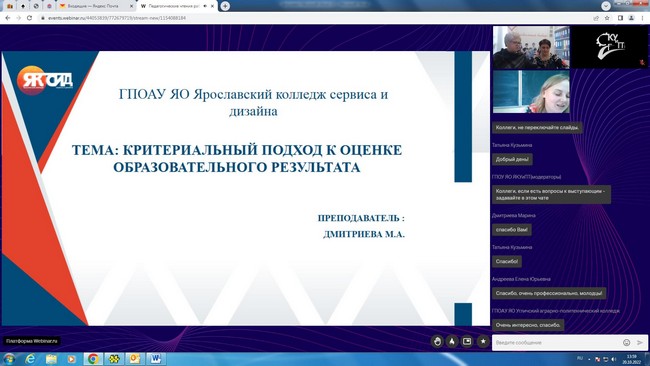Click sender Угличский аграрно-политехнический колледж

point(556,311)
